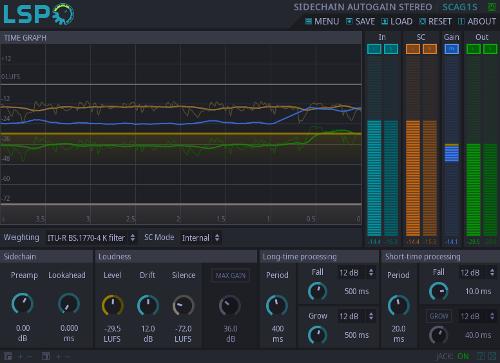Click the Drift knob
500x363 pixels.
148,305
